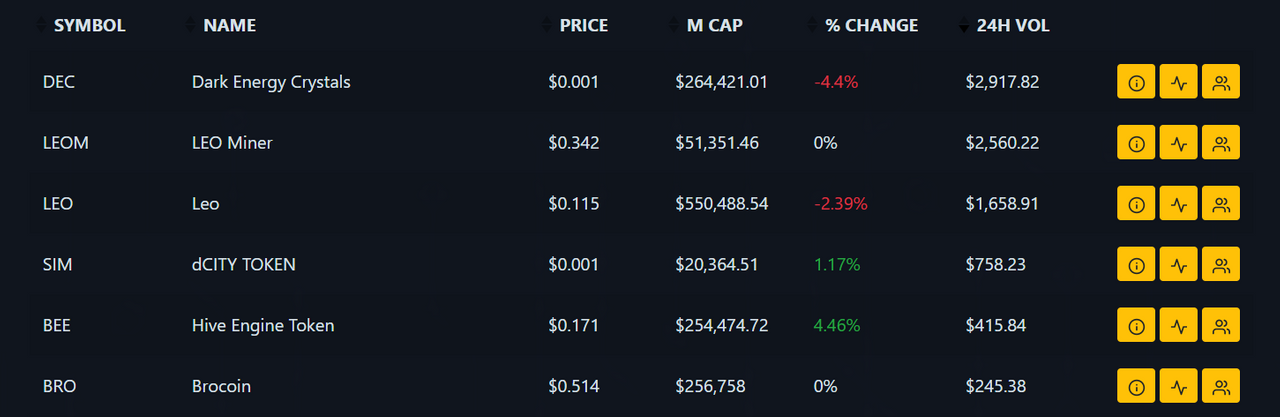The image size is (1280, 417).
Task: Show chart icon for dCITY TOKEN
Action: 1178,265
